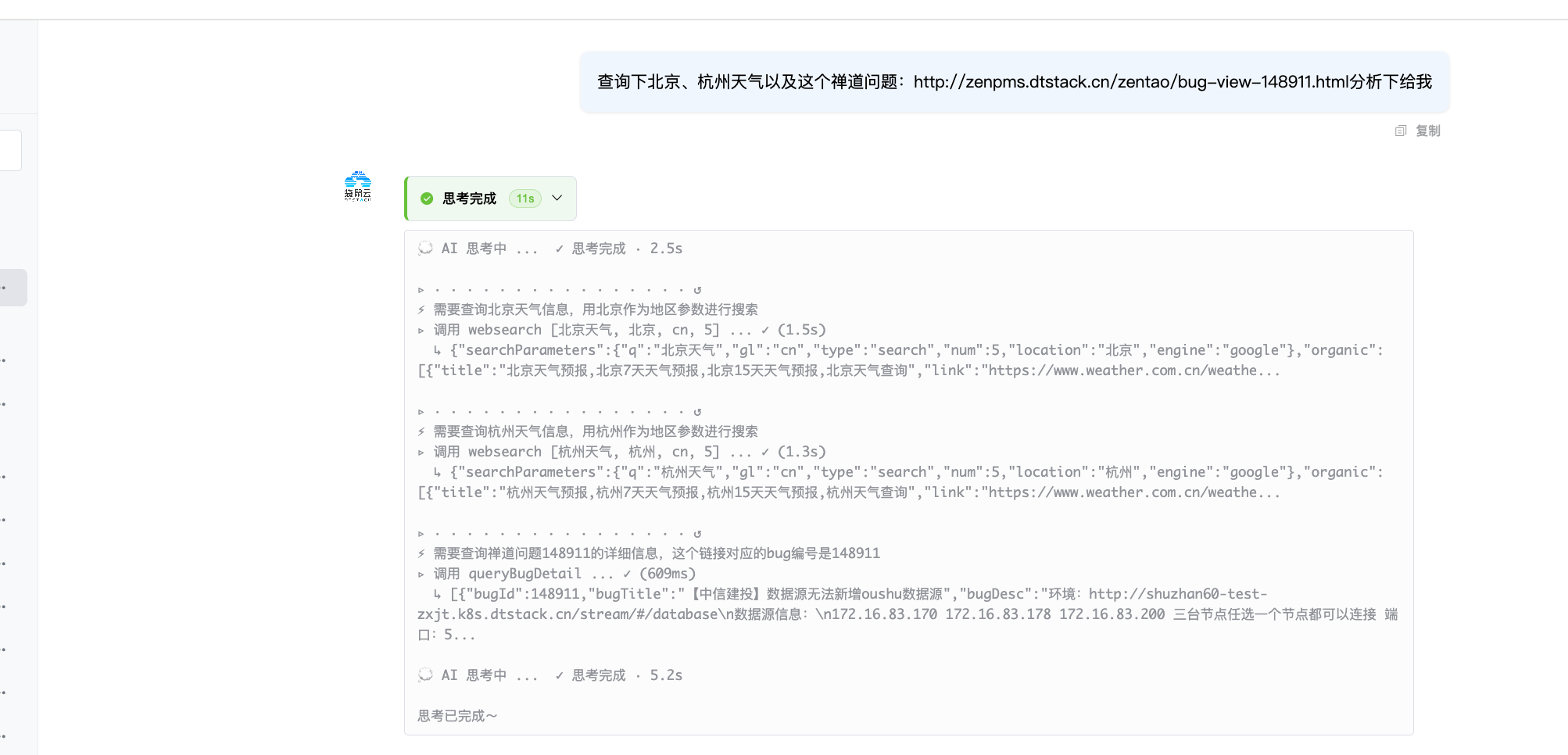The height and width of the screenshot is (755, 1568).
Task: Click the 北京天气 searchParameters JSON result
Action: (x=900, y=360)
